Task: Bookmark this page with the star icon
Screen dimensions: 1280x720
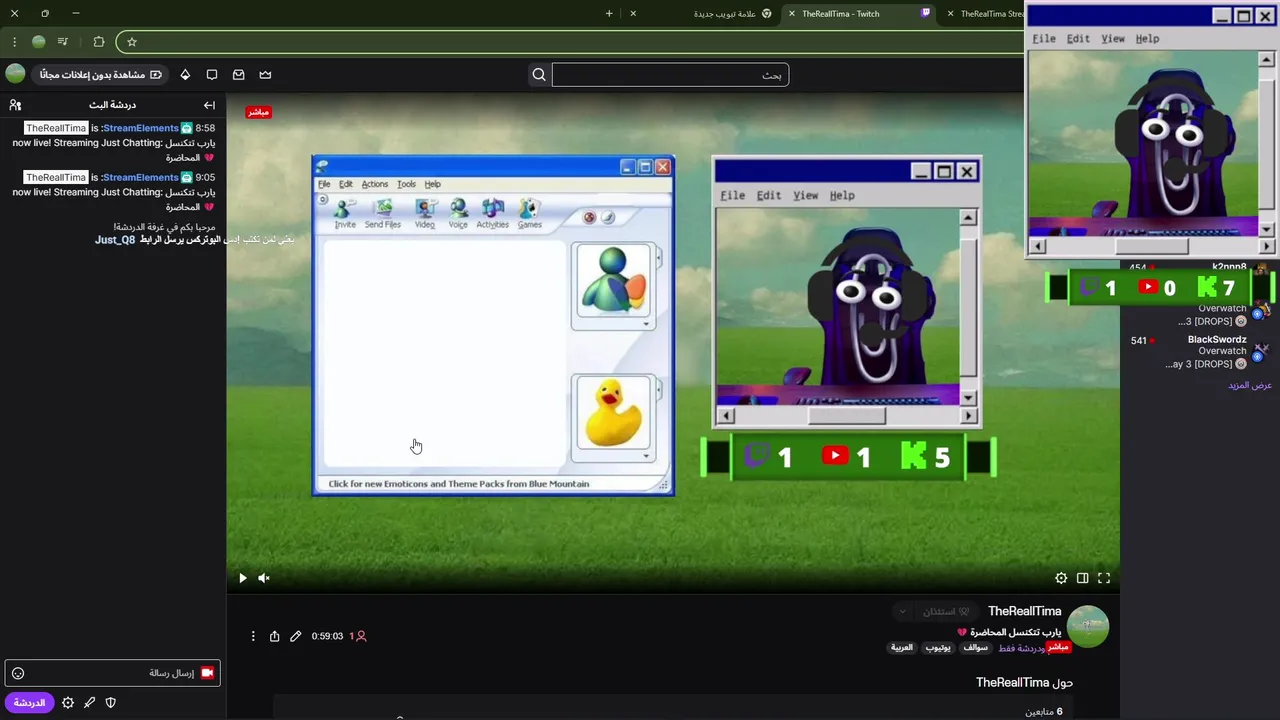Action: coord(132,42)
